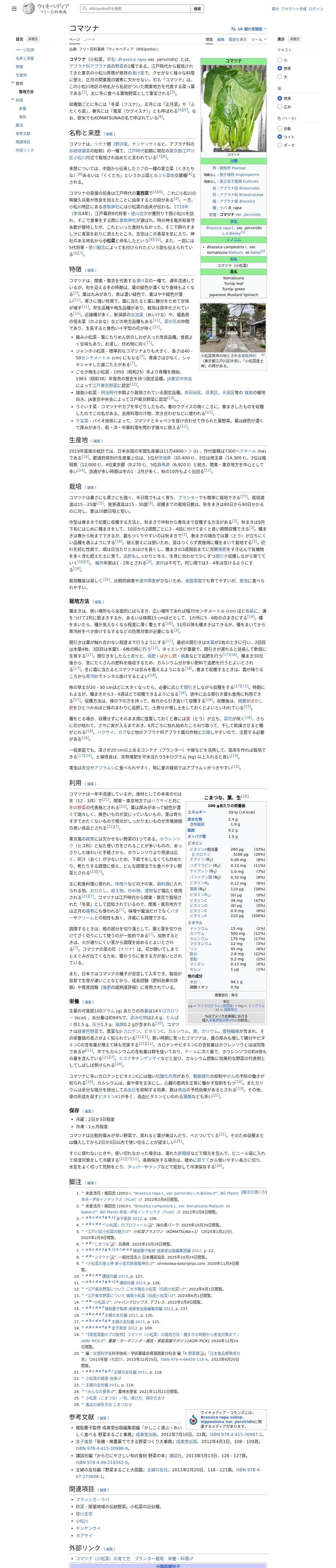
Task: Jump to 脚注 in the contents sidebar
Action: [20, 125]
